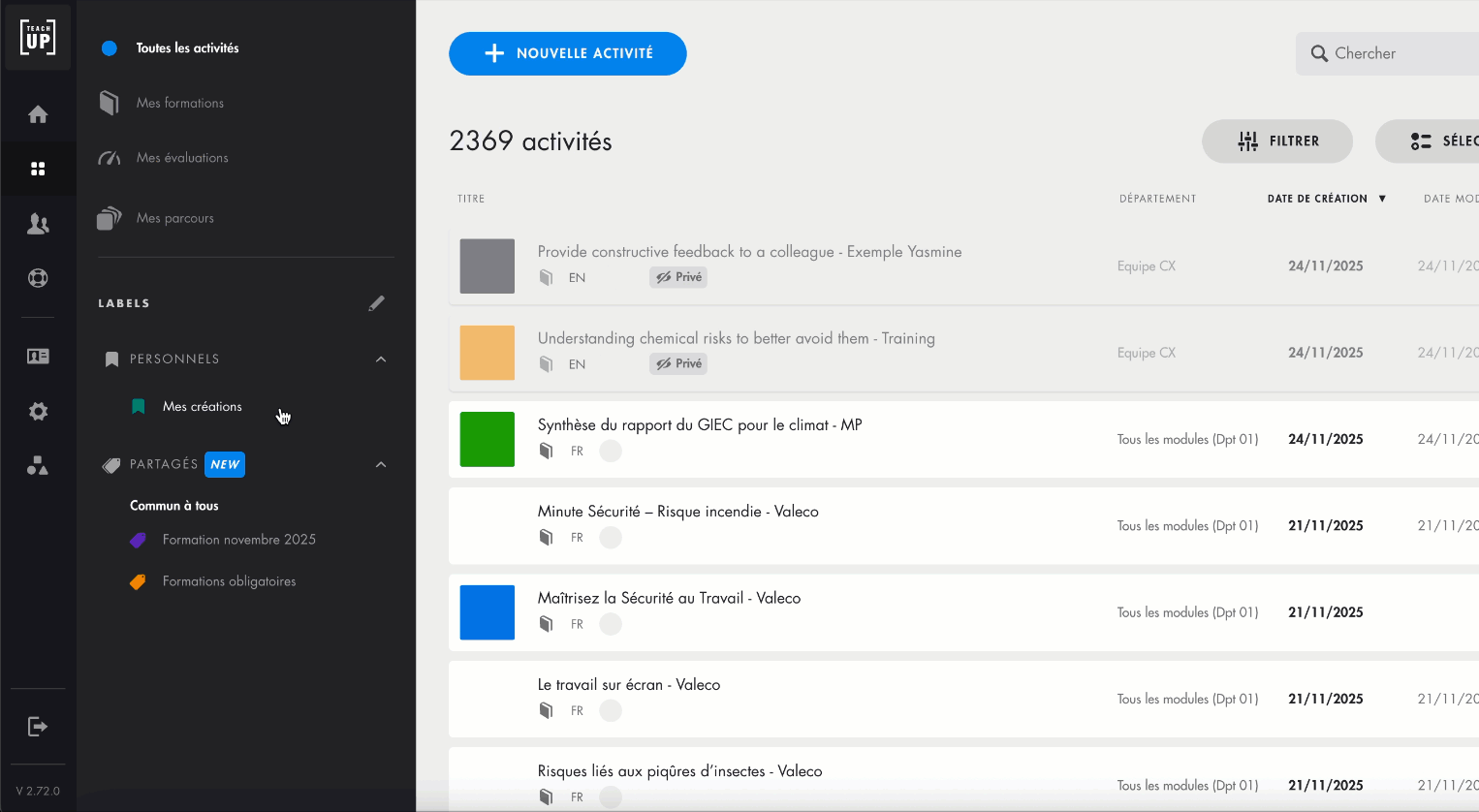Open the ID card icon in sidebar
The width and height of the screenshot is (1479, 812).
[38, 357]
